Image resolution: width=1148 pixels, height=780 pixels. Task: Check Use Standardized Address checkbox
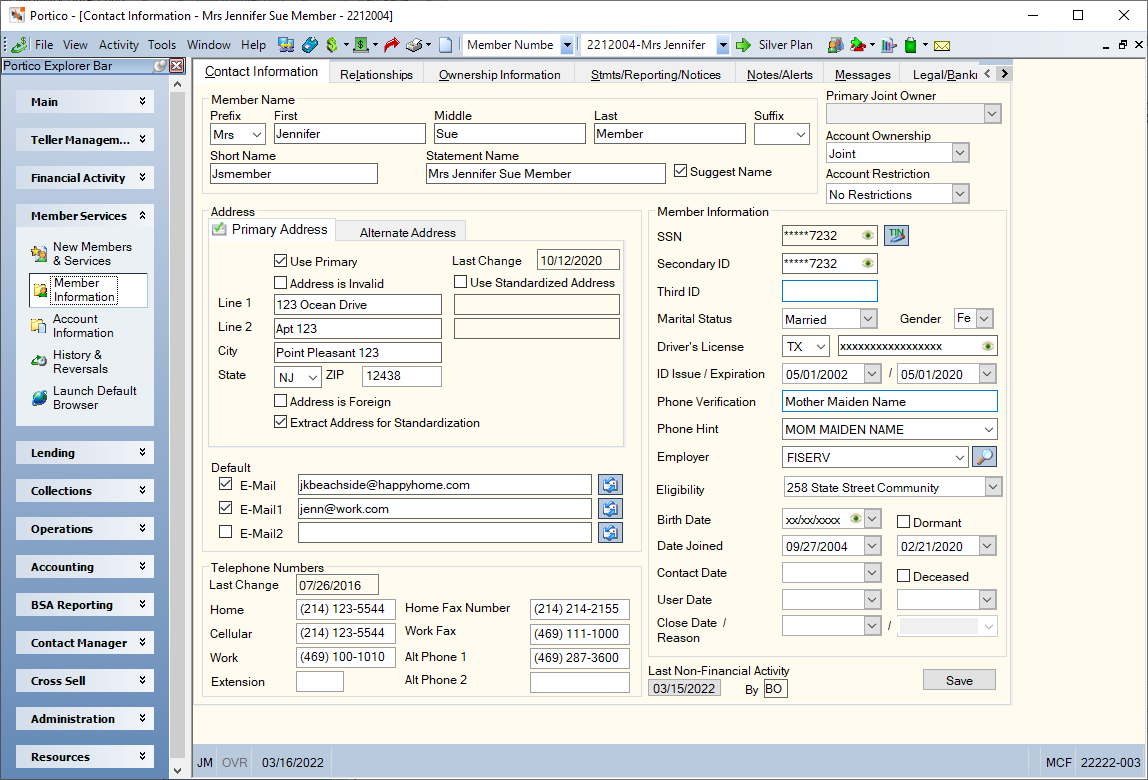[x=461, y=282]
